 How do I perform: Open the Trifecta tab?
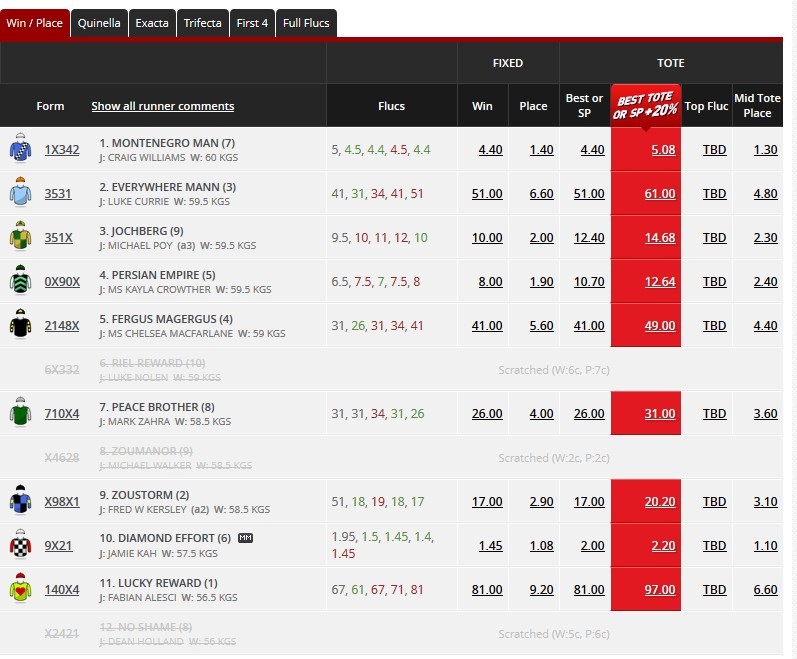click(202, 23)
